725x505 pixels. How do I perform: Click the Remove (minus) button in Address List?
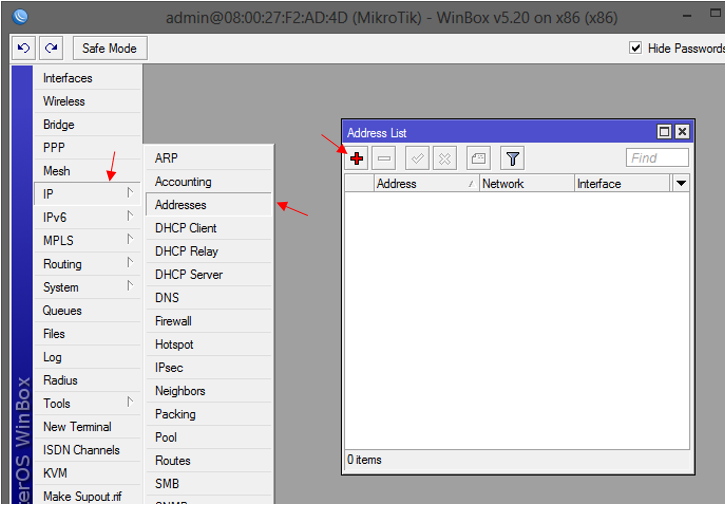pos(384,159)
